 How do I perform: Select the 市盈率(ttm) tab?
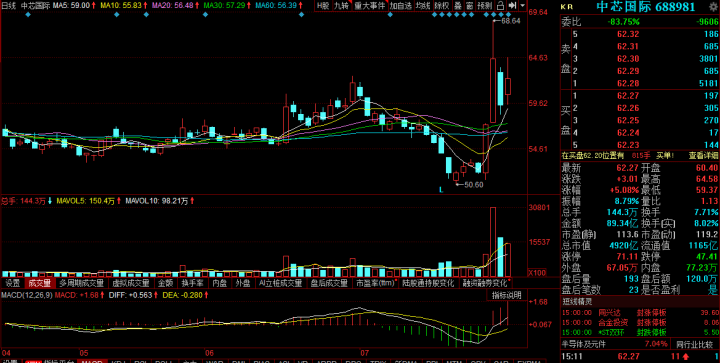click(376, 283)
